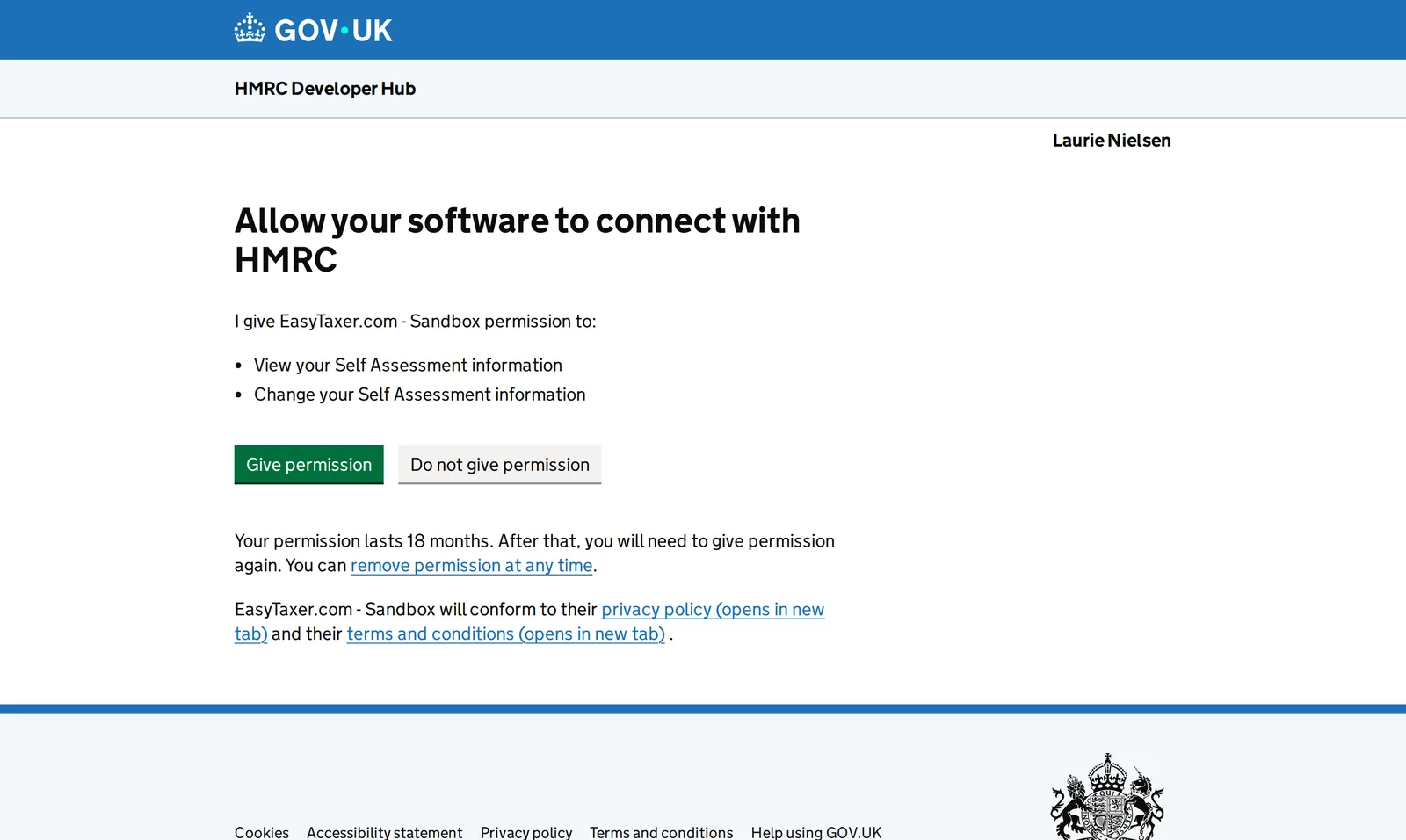Click the page heading about connecting with HMRC
This screenshot has height=840, width=1406.
tap(517, 240)
